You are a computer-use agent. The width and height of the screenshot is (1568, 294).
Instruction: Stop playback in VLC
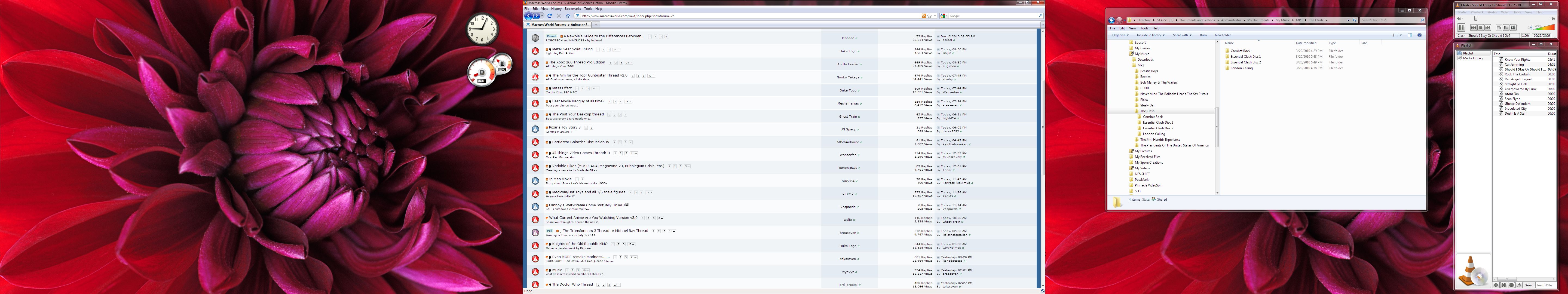(x=1480, y=27)
